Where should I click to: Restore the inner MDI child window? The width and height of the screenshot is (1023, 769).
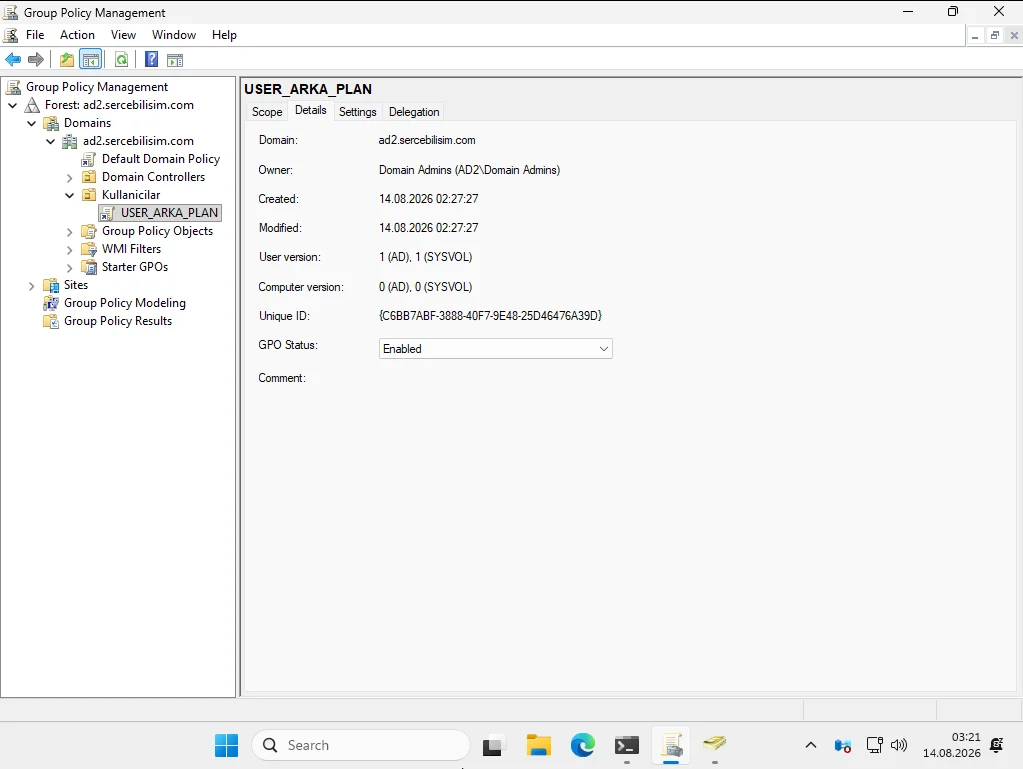coord(994,36)
